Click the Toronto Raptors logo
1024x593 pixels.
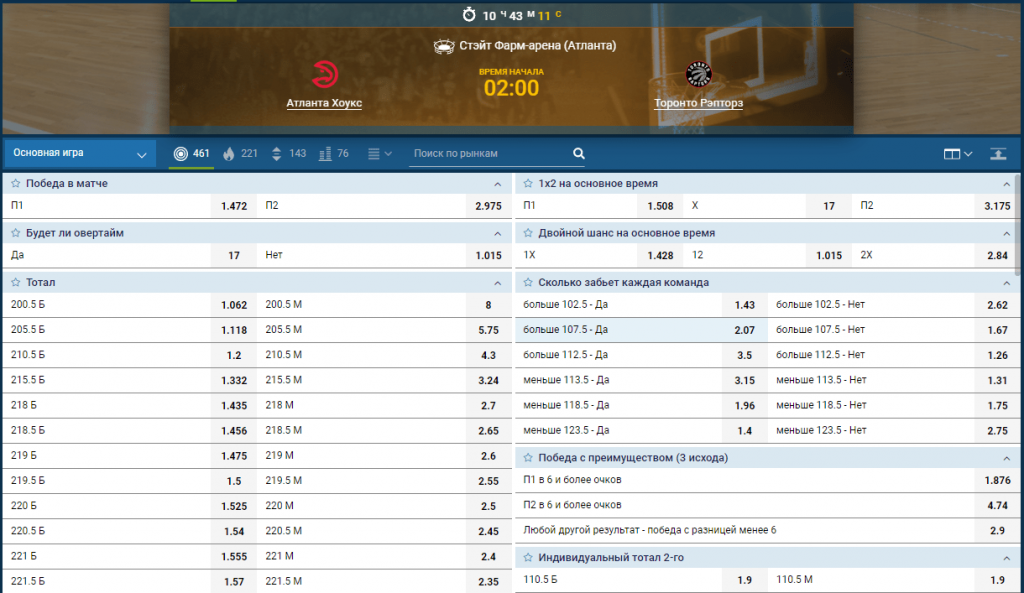tap(698, 75)
